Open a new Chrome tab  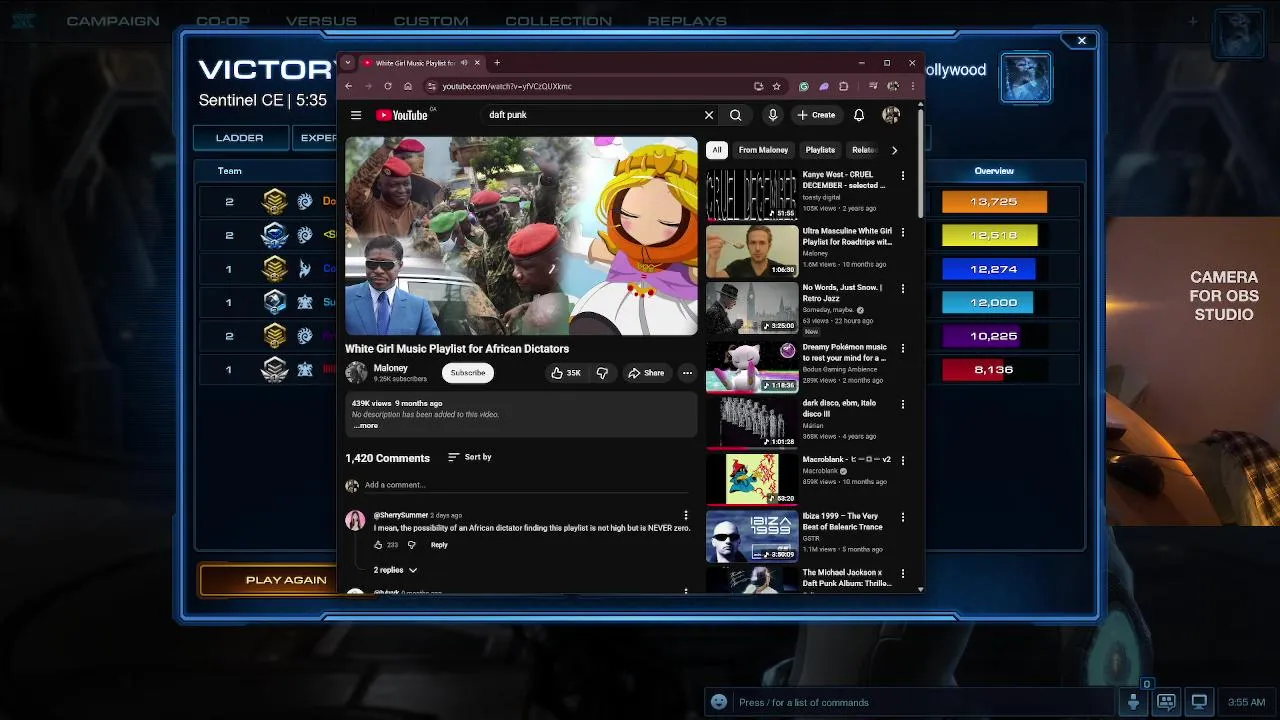497,63
